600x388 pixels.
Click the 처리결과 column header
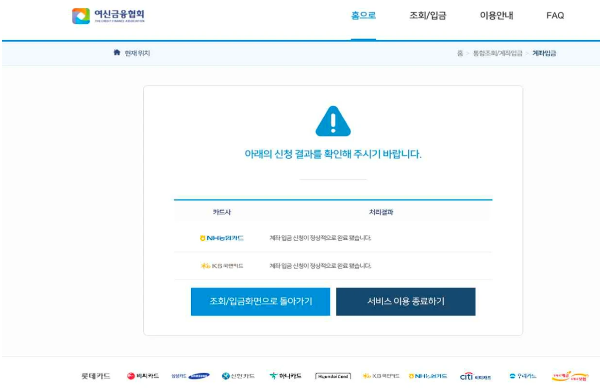click(x=381, y=212)
